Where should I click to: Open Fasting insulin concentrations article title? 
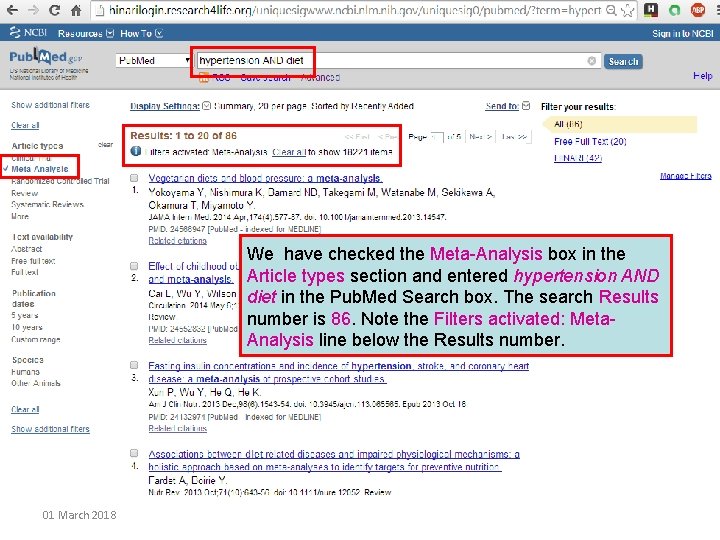tap(339, 372)
